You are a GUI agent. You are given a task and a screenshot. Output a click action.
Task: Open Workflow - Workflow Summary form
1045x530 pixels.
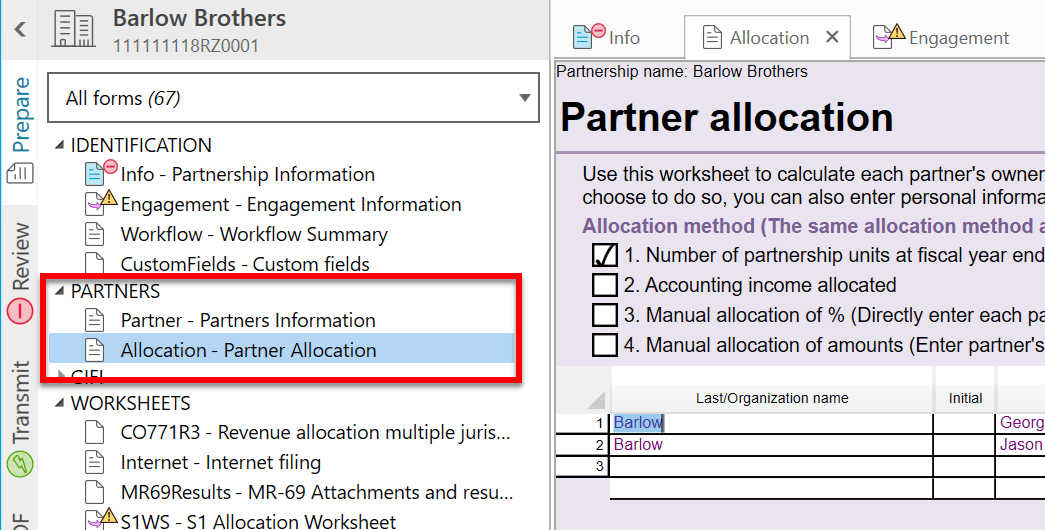click(x=254, y=235)
